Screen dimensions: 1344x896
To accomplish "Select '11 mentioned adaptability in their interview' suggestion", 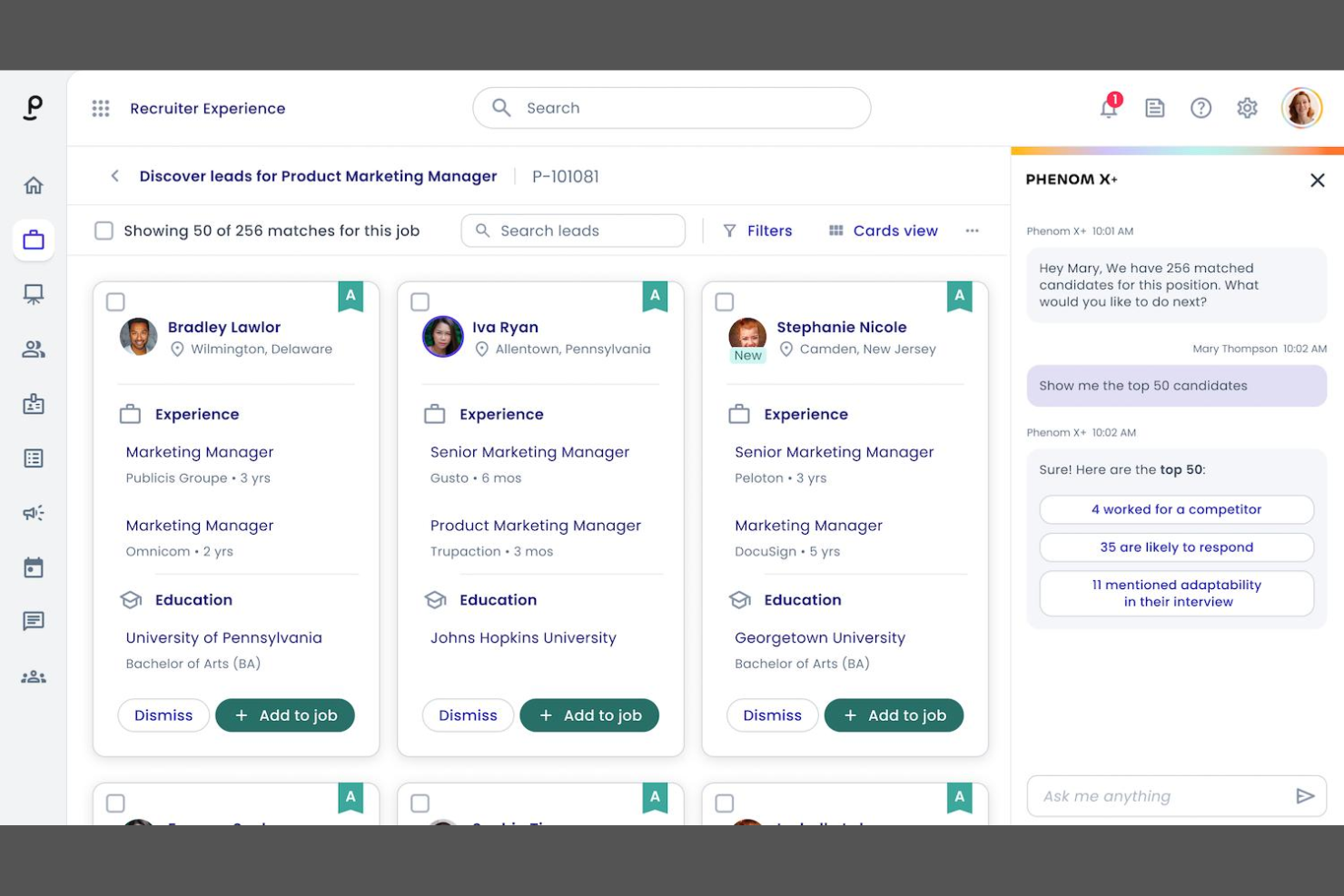I will (1177, 594).
